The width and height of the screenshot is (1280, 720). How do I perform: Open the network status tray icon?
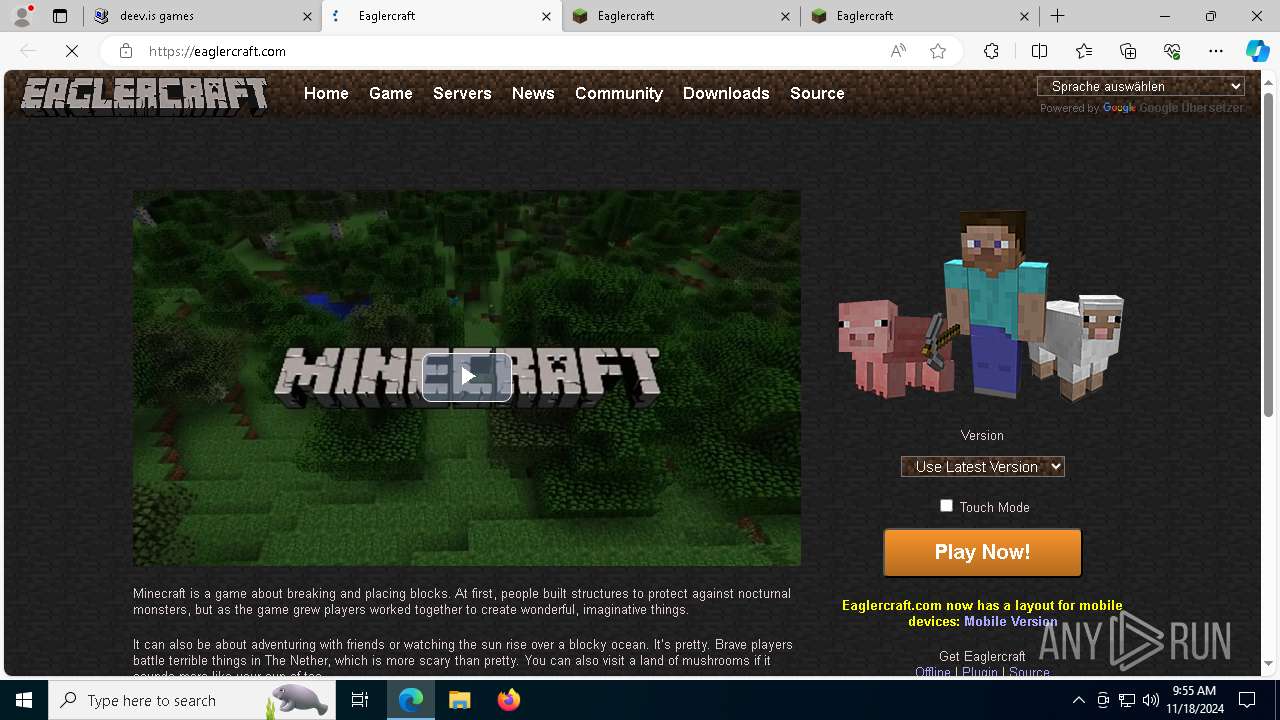[x=1127, y=700]
